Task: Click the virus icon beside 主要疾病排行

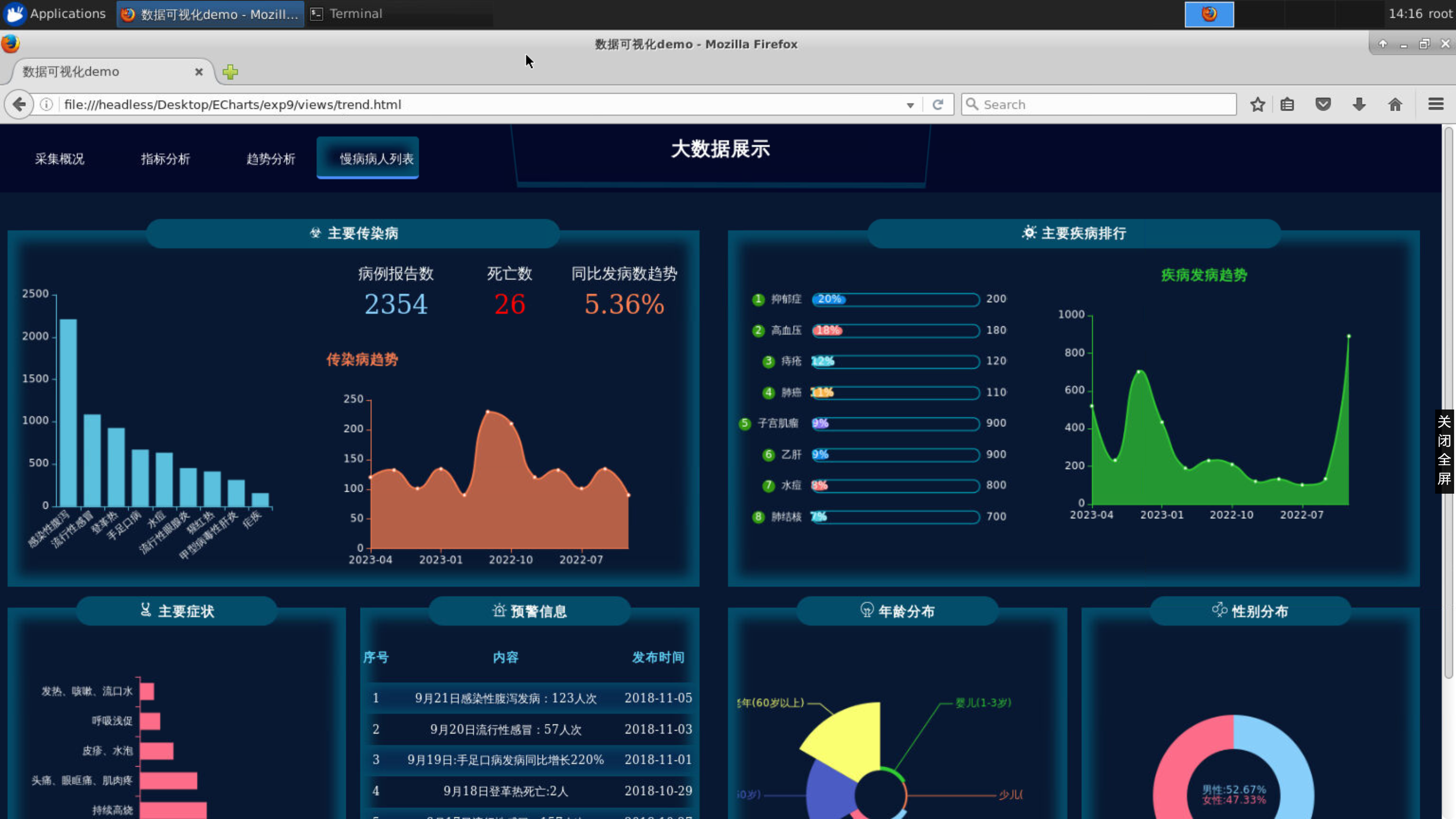Action: 1029,232
